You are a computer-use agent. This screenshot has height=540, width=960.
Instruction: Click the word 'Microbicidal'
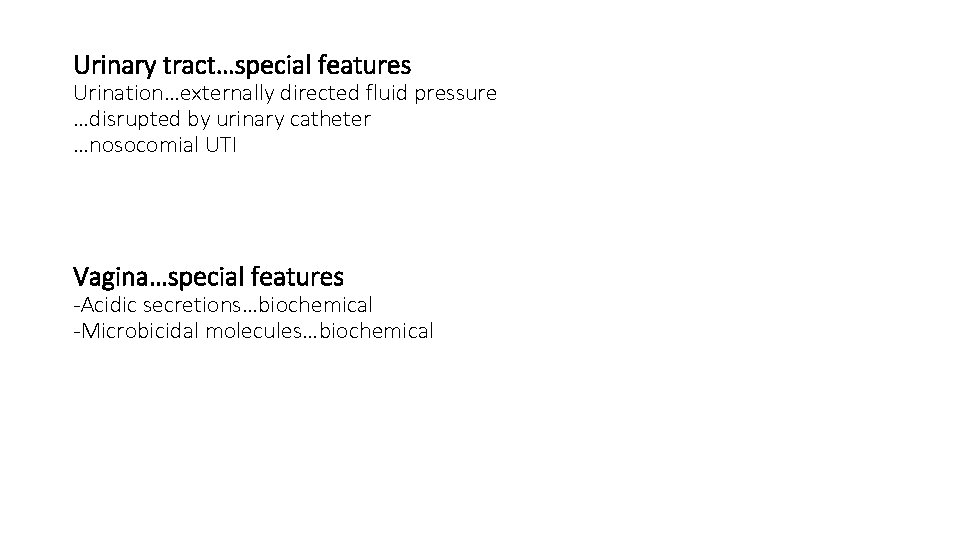click(x=137, y=330)
